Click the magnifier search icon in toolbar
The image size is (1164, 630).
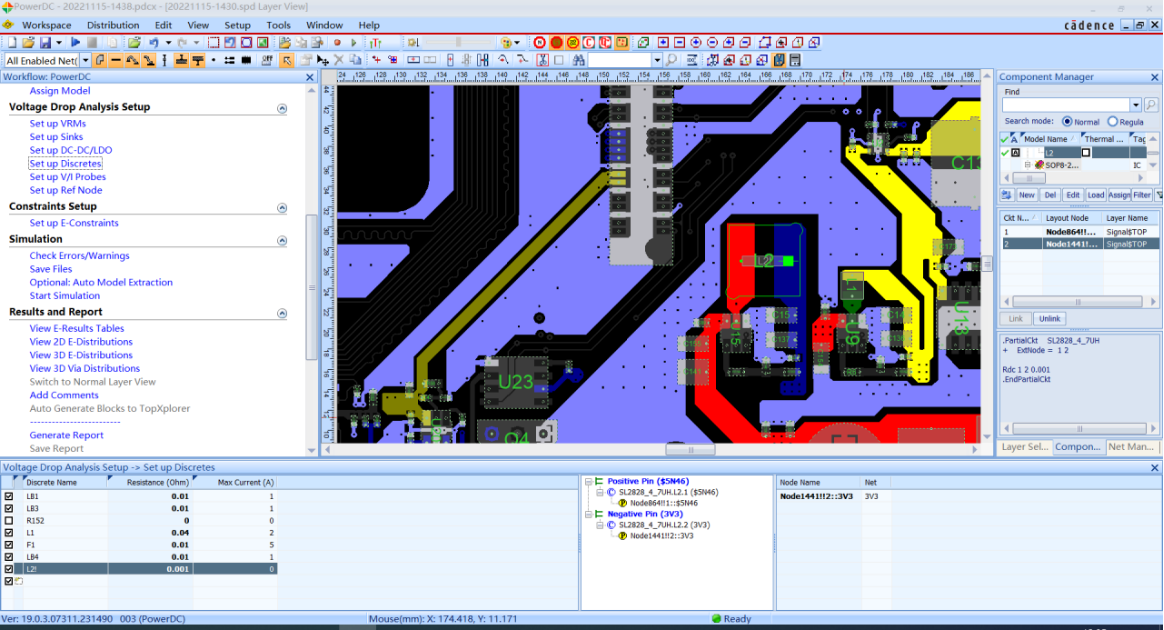point(671,60)
